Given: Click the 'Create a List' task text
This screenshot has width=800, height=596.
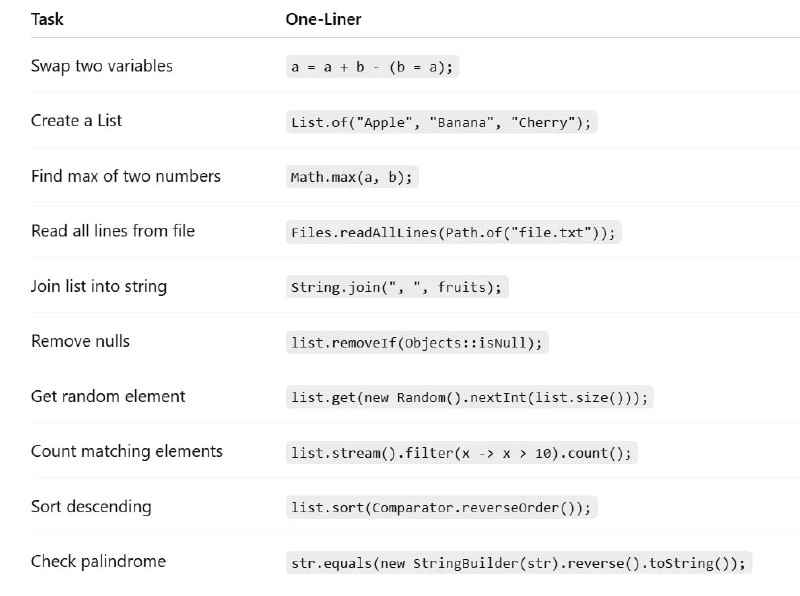Looking at the screenshot, I should 76,121.
